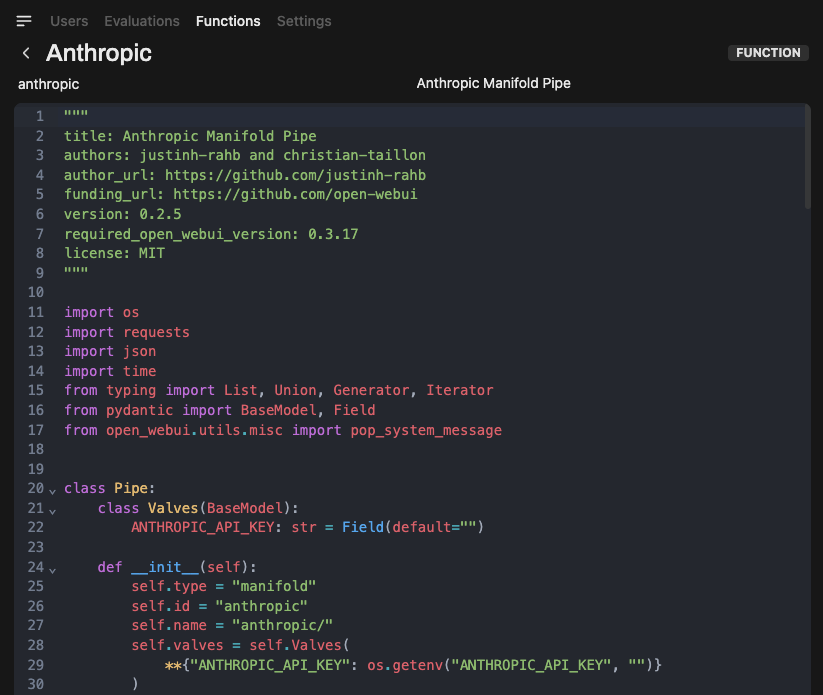Screen dimensions: 823x695
Task: Click the back arrow beside Anthropic
Action: [25, 53]
